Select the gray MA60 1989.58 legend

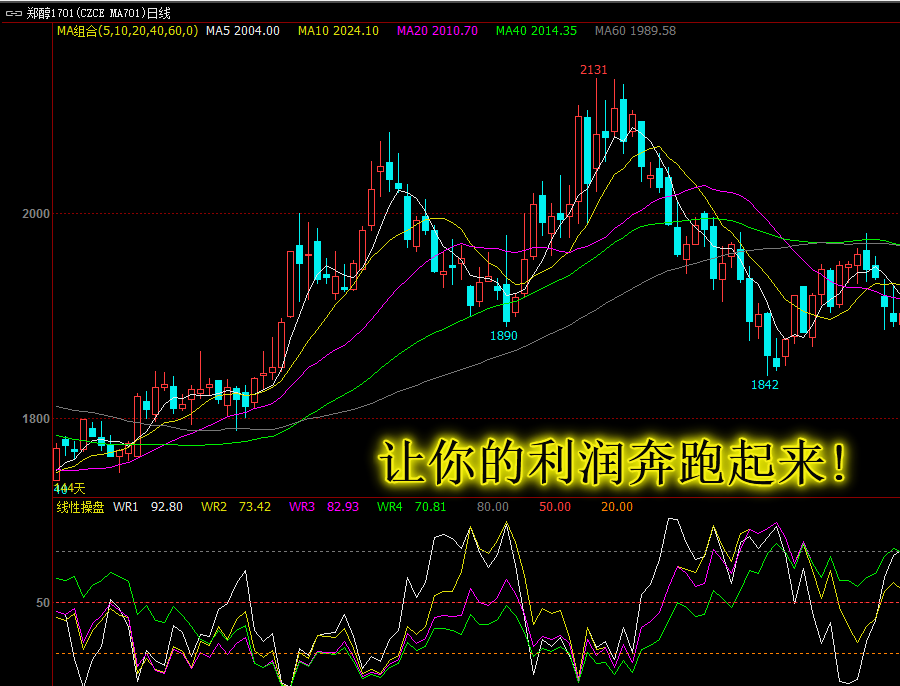pyautogui.click(x=635, y=31)
